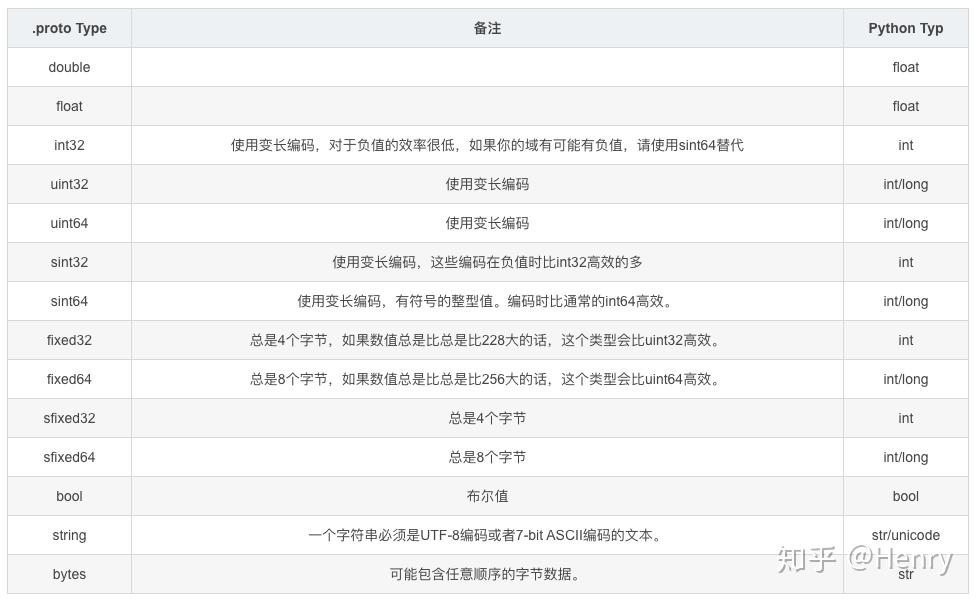Select the bool type cell
The width and height of the screenshot is (978, 603).
click(68, 496)
